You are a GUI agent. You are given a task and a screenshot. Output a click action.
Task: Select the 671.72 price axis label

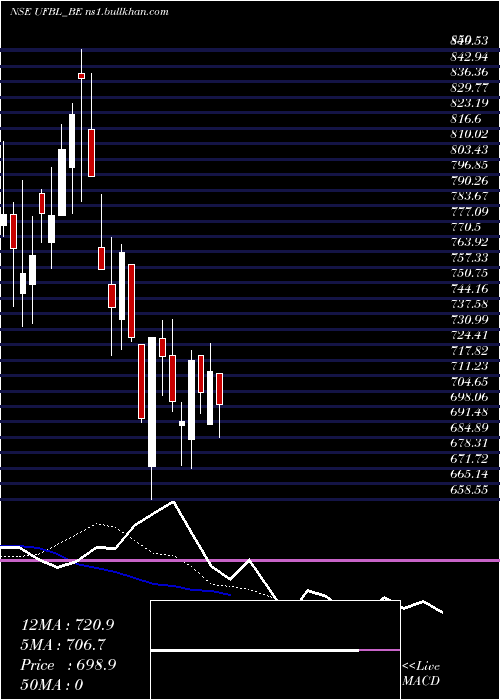[469, 459]
